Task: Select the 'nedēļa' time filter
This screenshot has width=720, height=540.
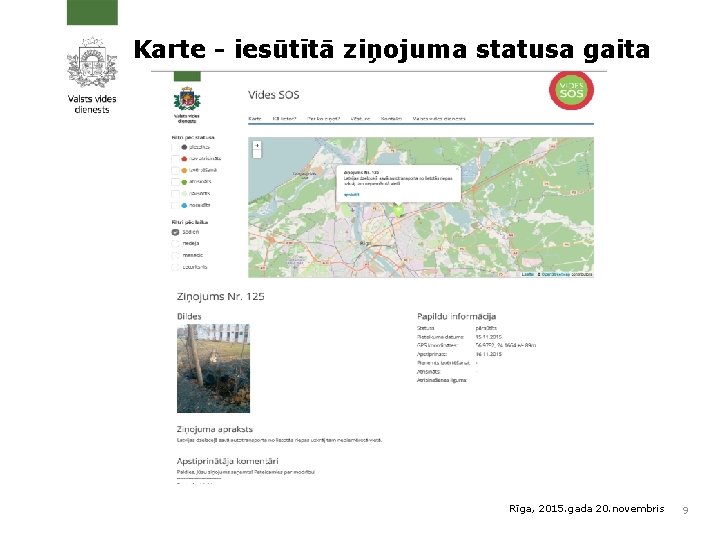Action: coord(175,244)
